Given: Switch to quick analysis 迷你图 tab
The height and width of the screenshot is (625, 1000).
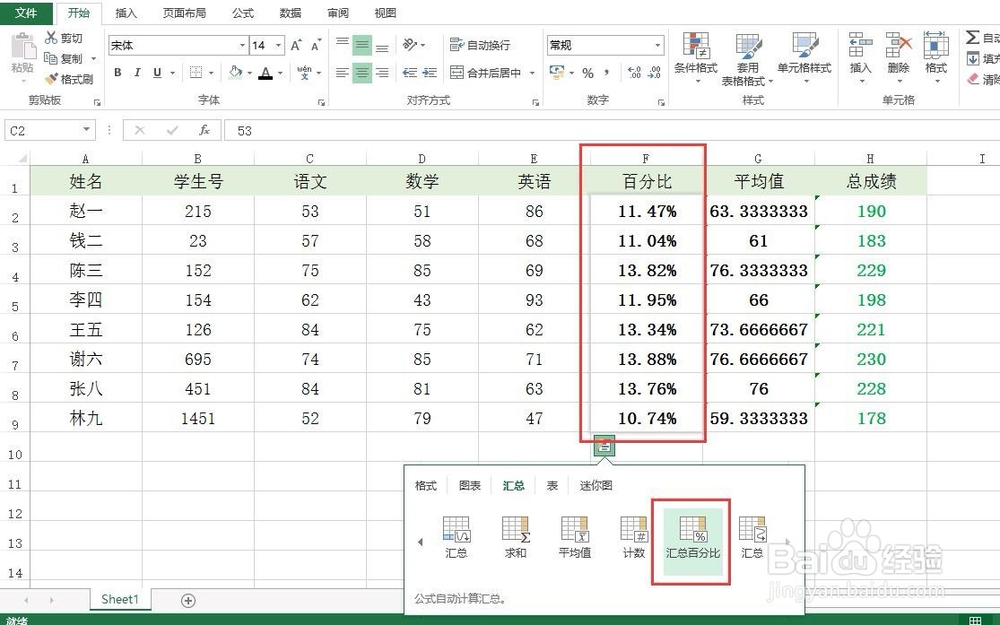Looking at the screenshot, I should coord(596,485).
